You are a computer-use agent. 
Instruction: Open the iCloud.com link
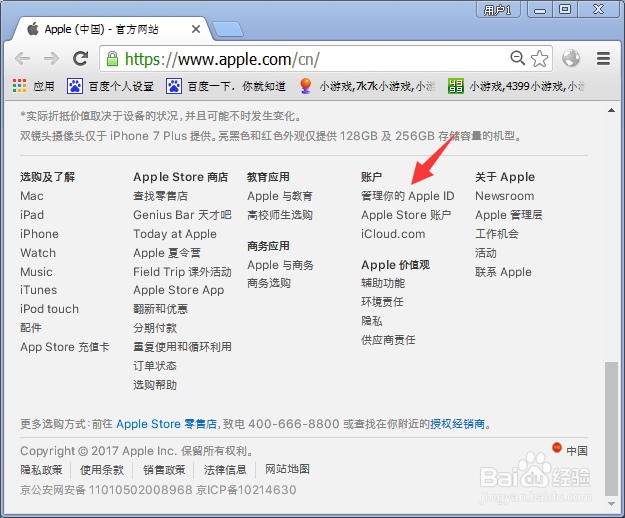click(x=393, y=234)
